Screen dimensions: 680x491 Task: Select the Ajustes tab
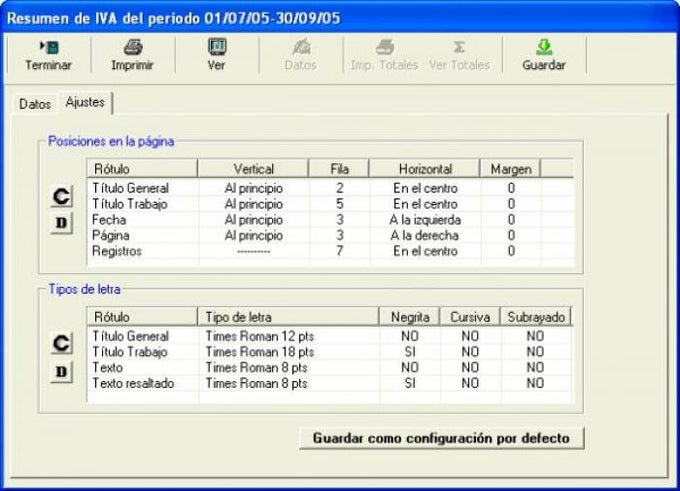(85, 102)
